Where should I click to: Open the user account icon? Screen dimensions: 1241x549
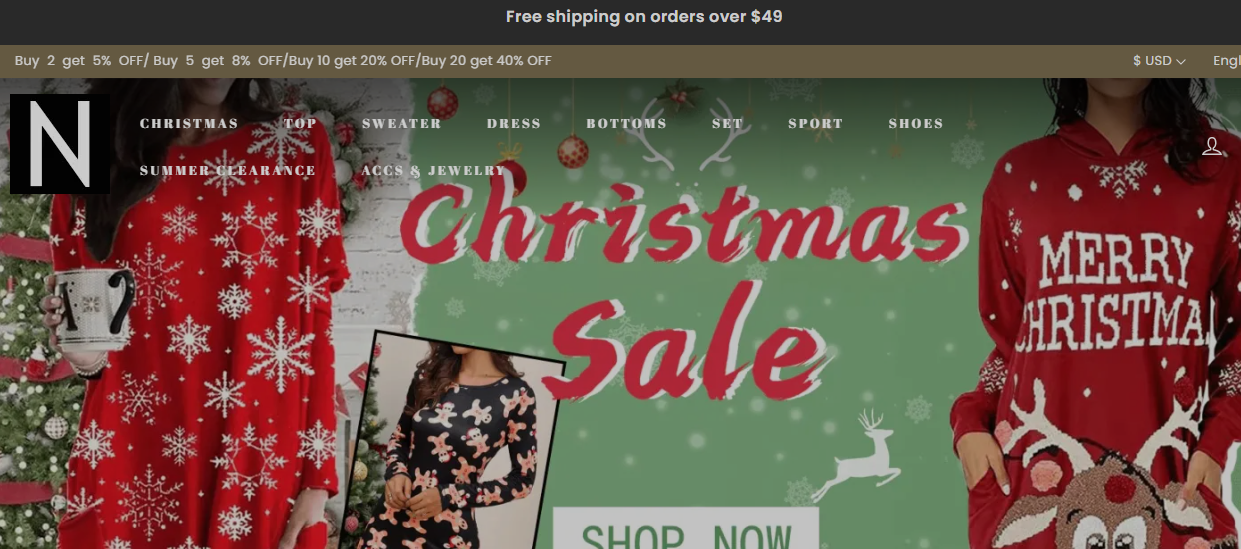pos(1211,147)
